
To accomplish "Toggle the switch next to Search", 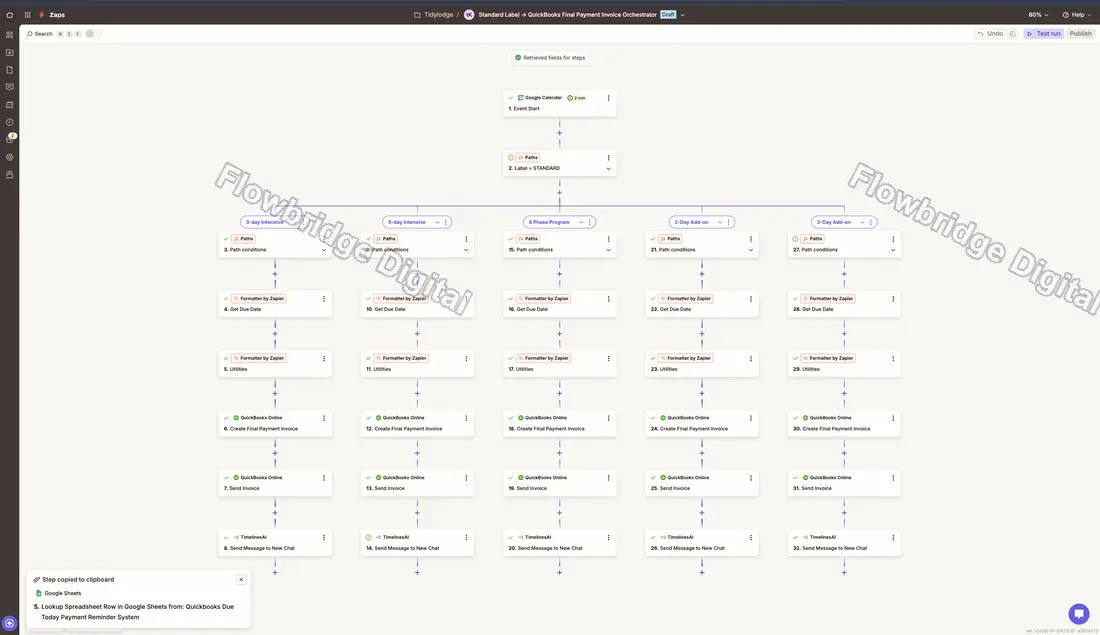I will tap(93, 34).
